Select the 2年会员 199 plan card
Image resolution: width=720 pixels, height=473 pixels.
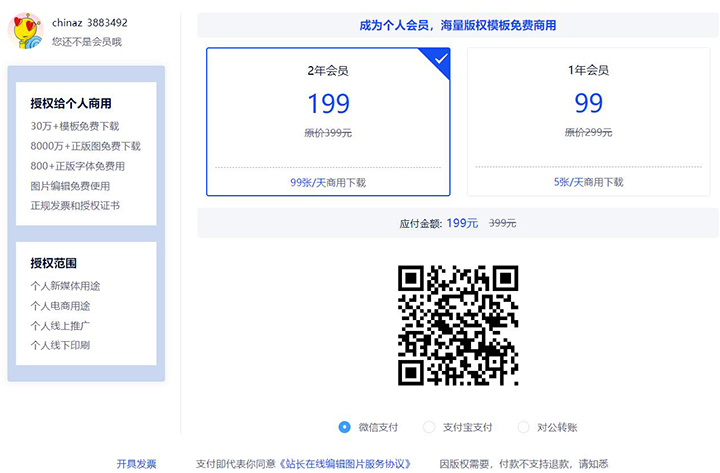point(328,122)
